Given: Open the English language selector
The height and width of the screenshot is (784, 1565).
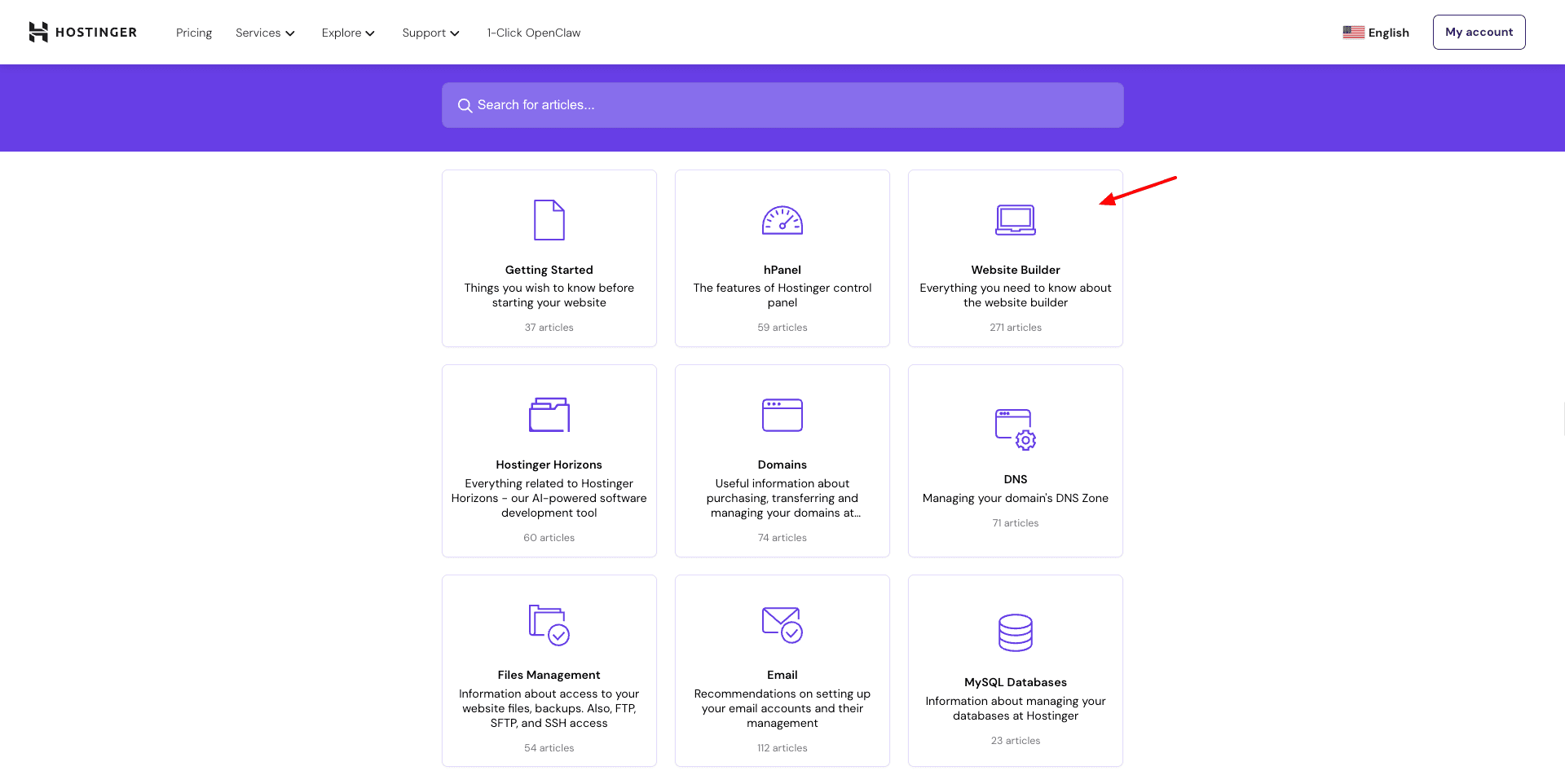Looking at the screenshot, I should coord(1376,33).
